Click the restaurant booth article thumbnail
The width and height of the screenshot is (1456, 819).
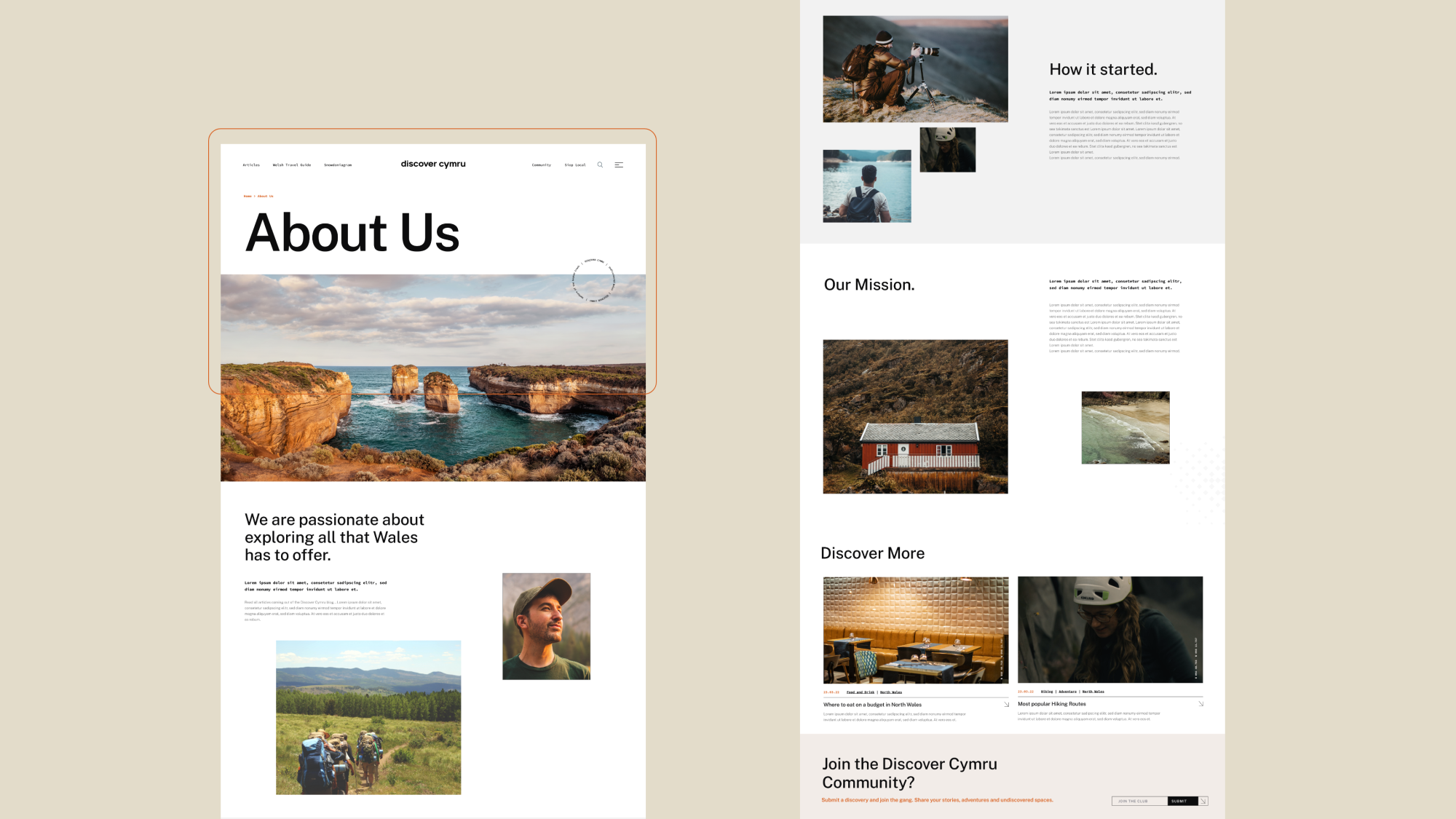tap(916, 630)
